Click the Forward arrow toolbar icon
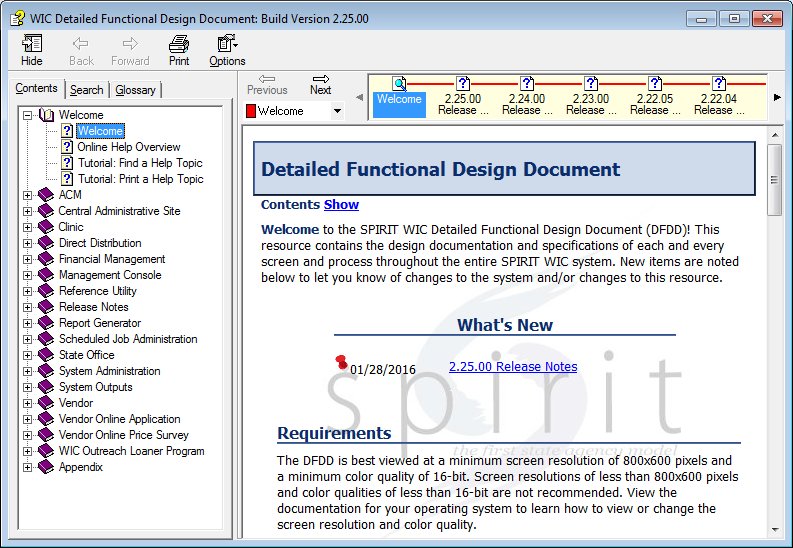The width and height of the screenshot is (793, 548). (x=130, y=43)
